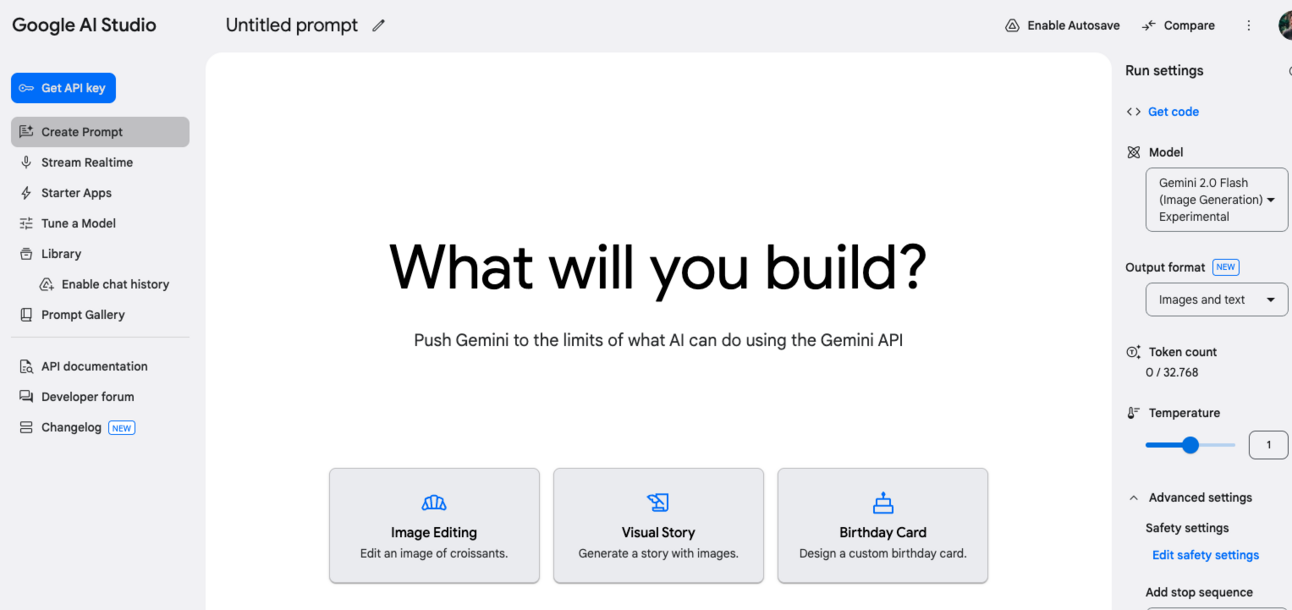Image resolution: width=1292 pixels, height=610 pixels.
Task: Click the Temperature value input box
Action: (x=1268, y=445)
